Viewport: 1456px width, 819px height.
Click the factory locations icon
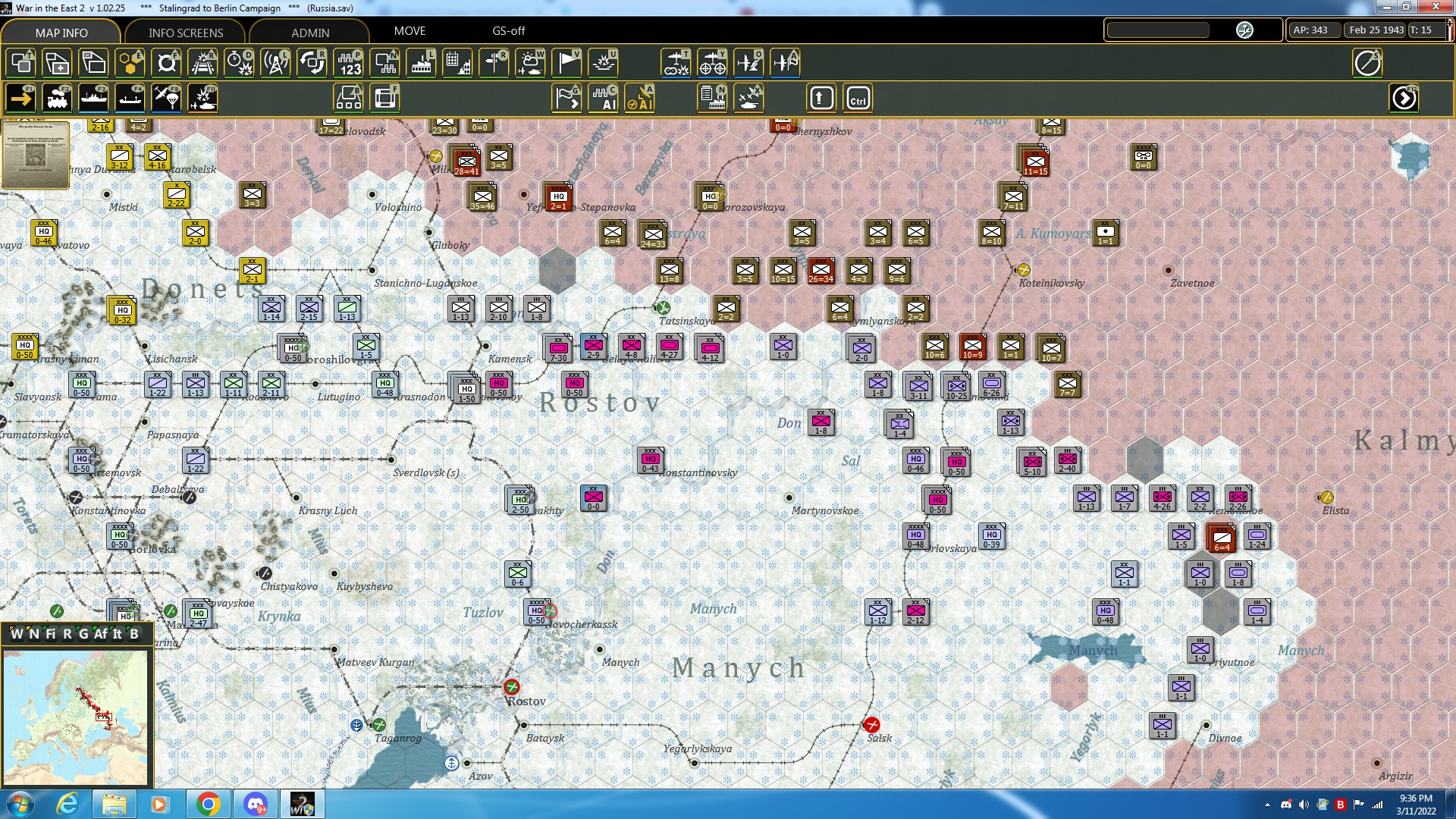coord(421,63)
